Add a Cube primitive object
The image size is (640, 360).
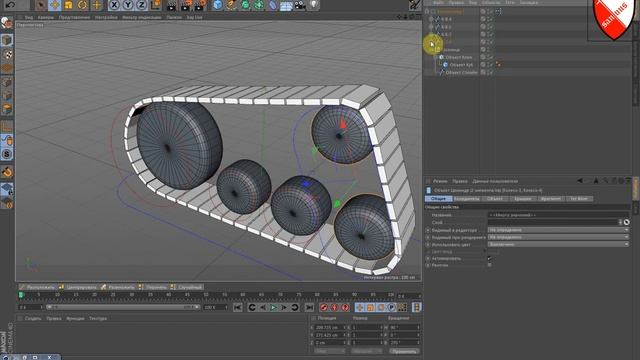218,5
